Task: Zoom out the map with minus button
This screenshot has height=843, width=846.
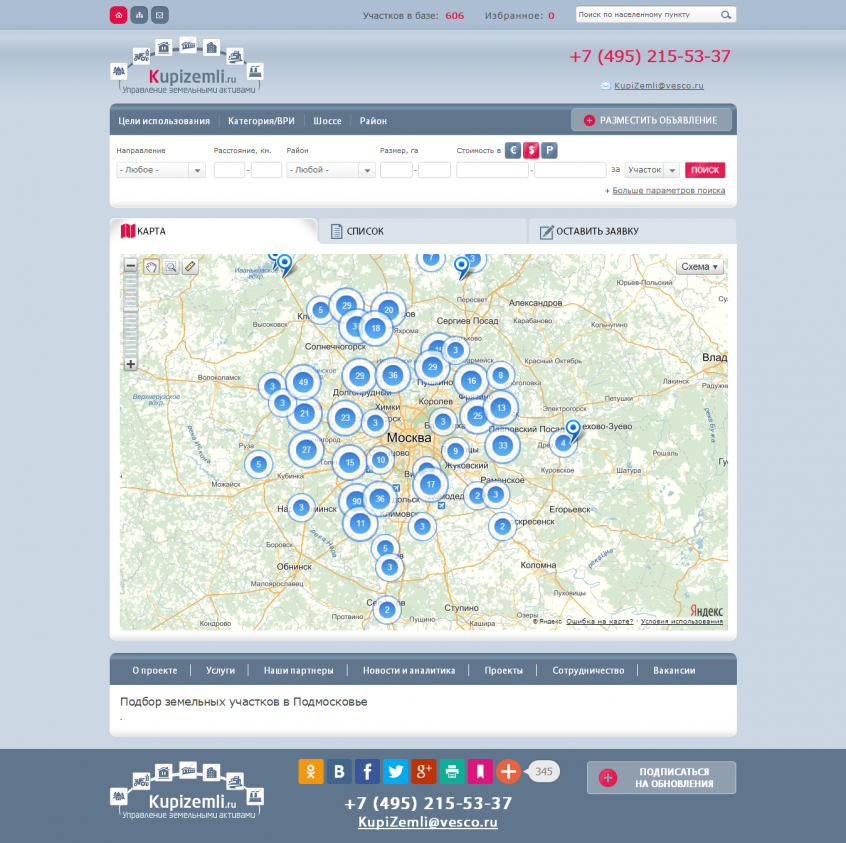Action: click(x=130, y=266)
